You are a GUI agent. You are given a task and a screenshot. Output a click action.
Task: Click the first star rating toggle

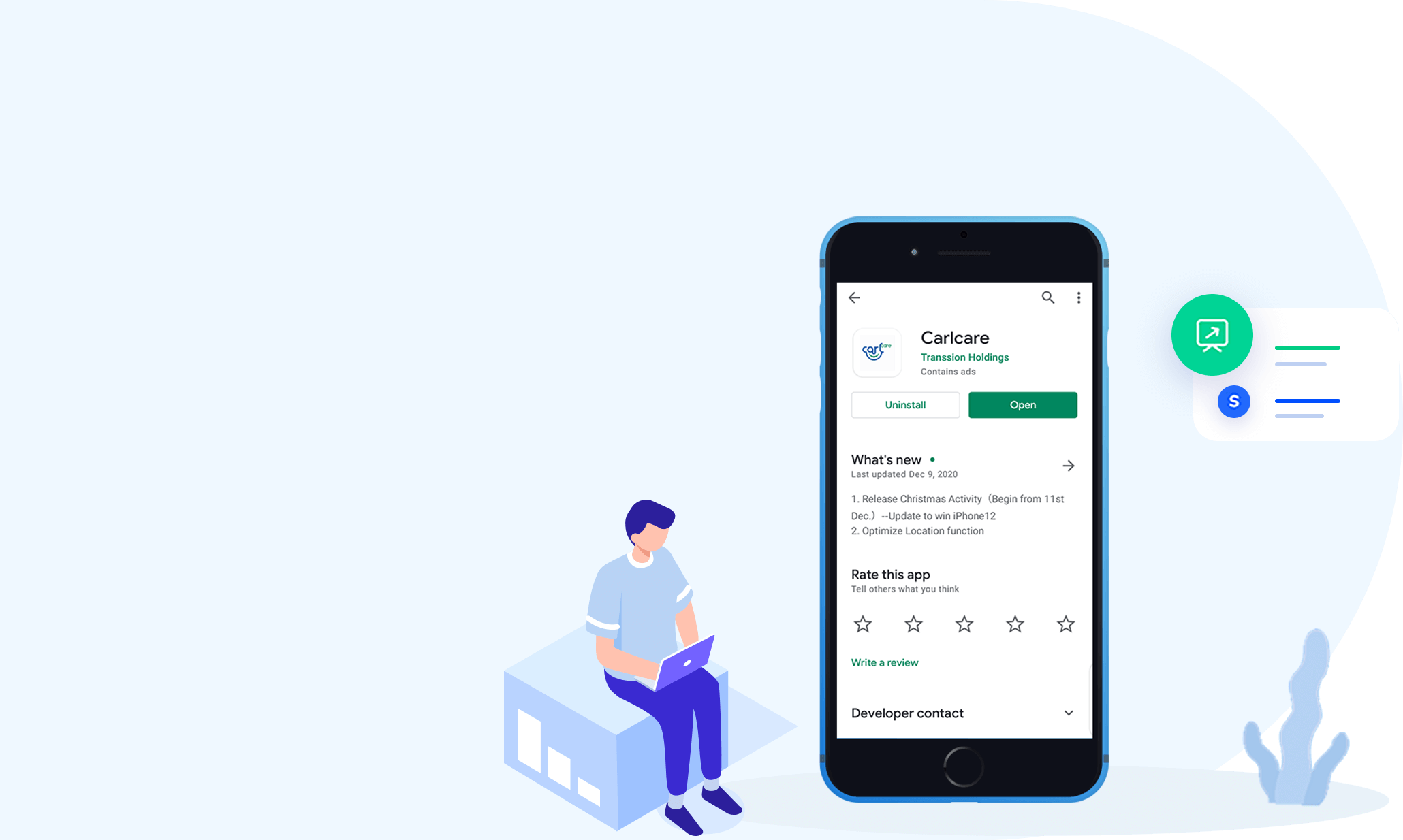pyautogui.click(x=862, y=624)
